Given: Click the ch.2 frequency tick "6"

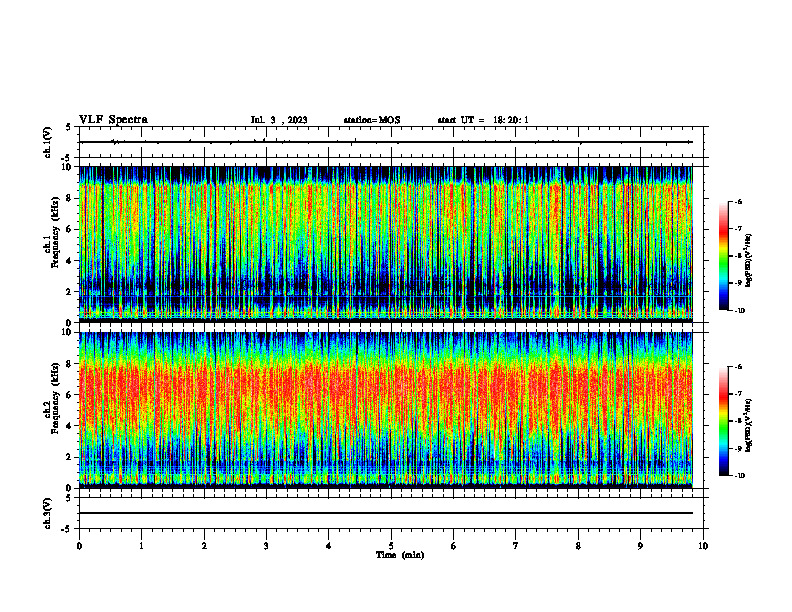Looking at the screenshot, I should [x=70, y=395].
